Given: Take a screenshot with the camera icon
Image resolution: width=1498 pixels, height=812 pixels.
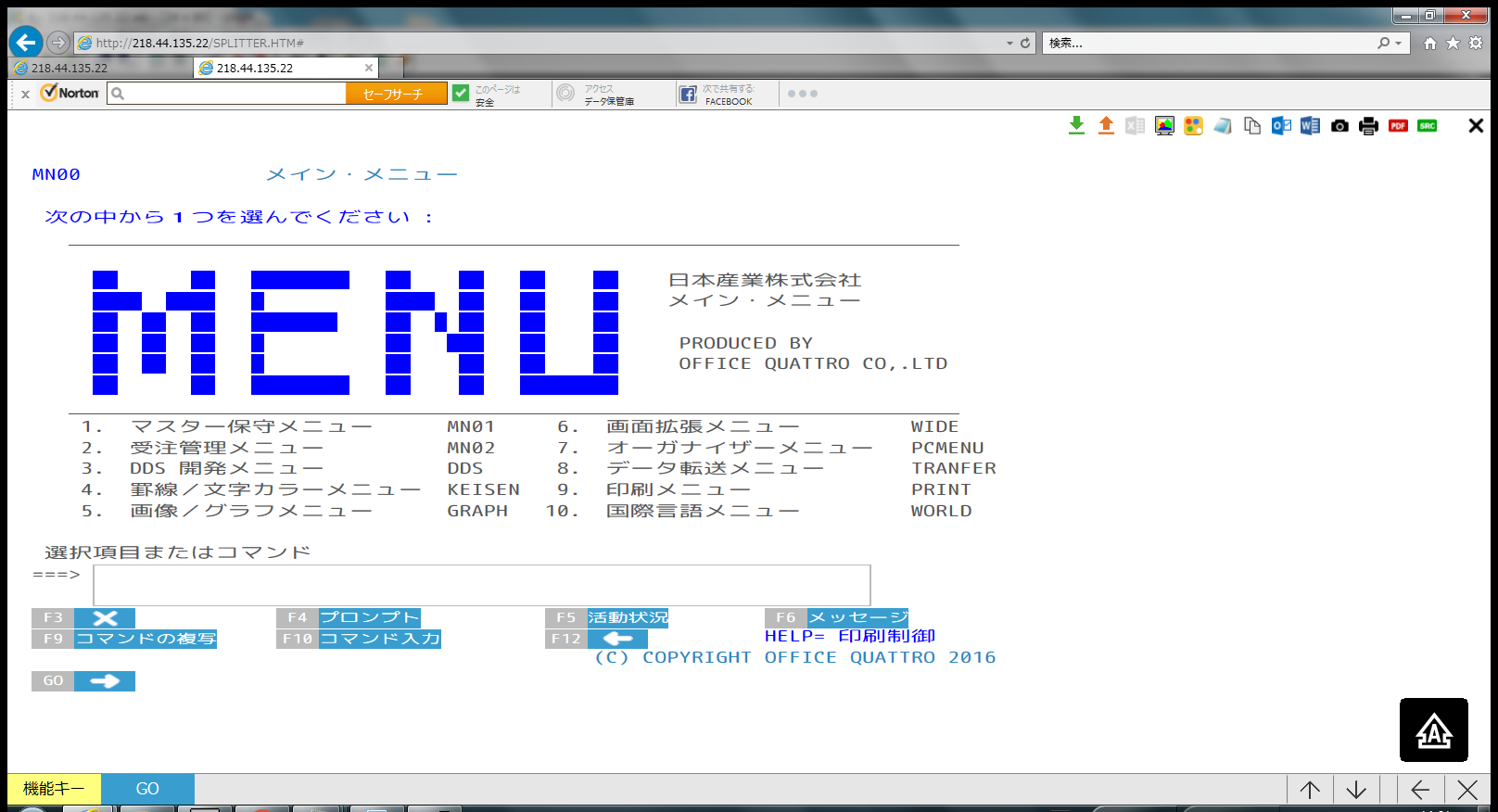Looking at the screenshot, I should (1339, 126).
